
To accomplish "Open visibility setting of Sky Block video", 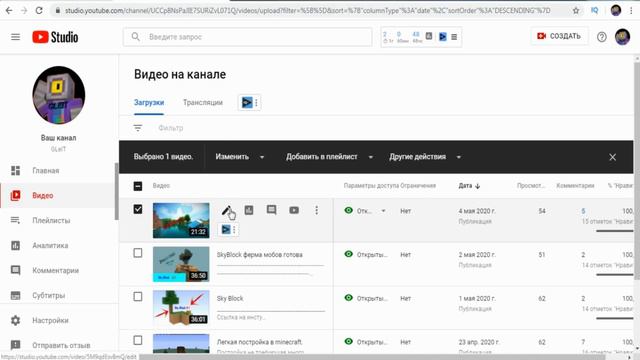I will (x=365, y=298).
